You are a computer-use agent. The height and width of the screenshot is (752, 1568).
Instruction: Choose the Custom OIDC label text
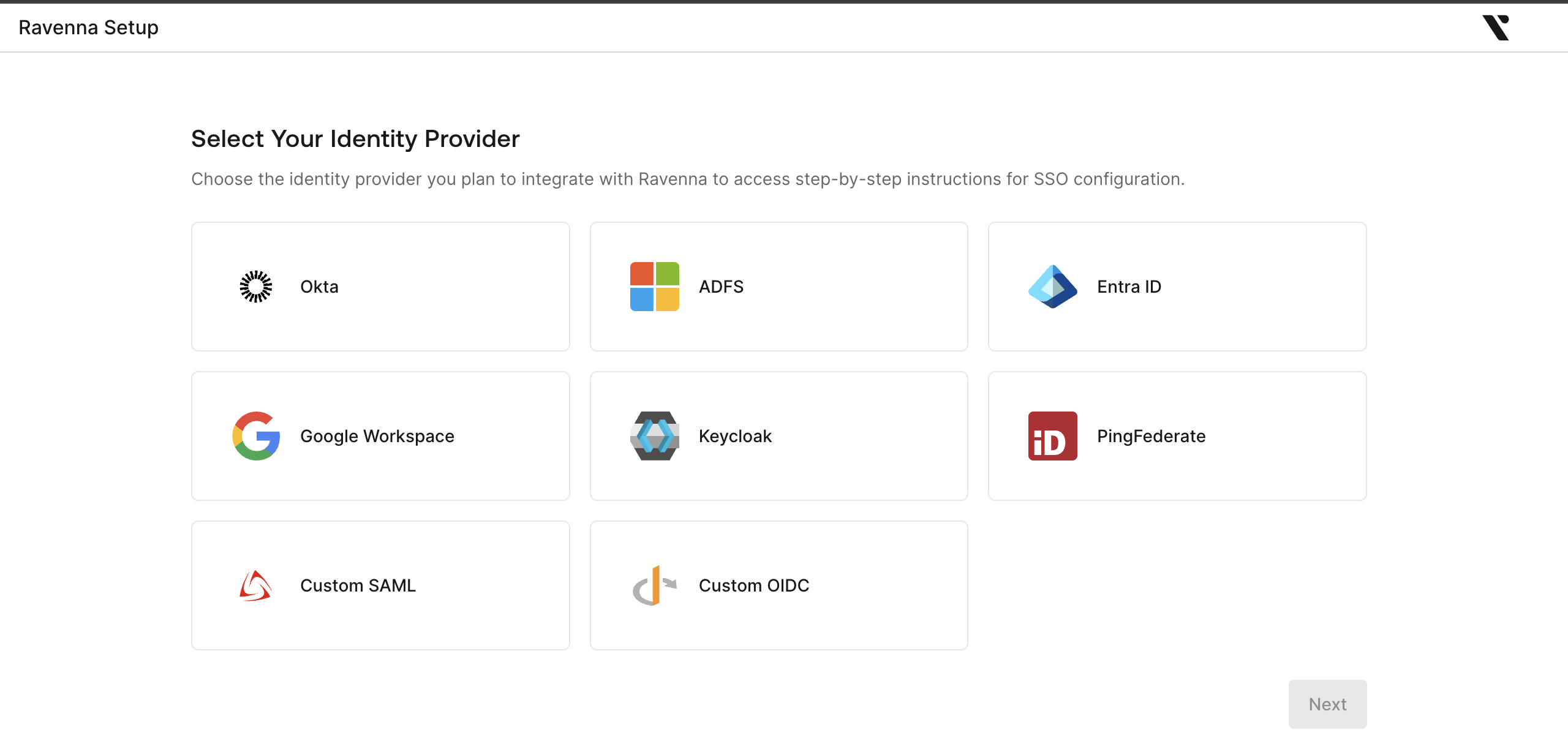point(754,585)
